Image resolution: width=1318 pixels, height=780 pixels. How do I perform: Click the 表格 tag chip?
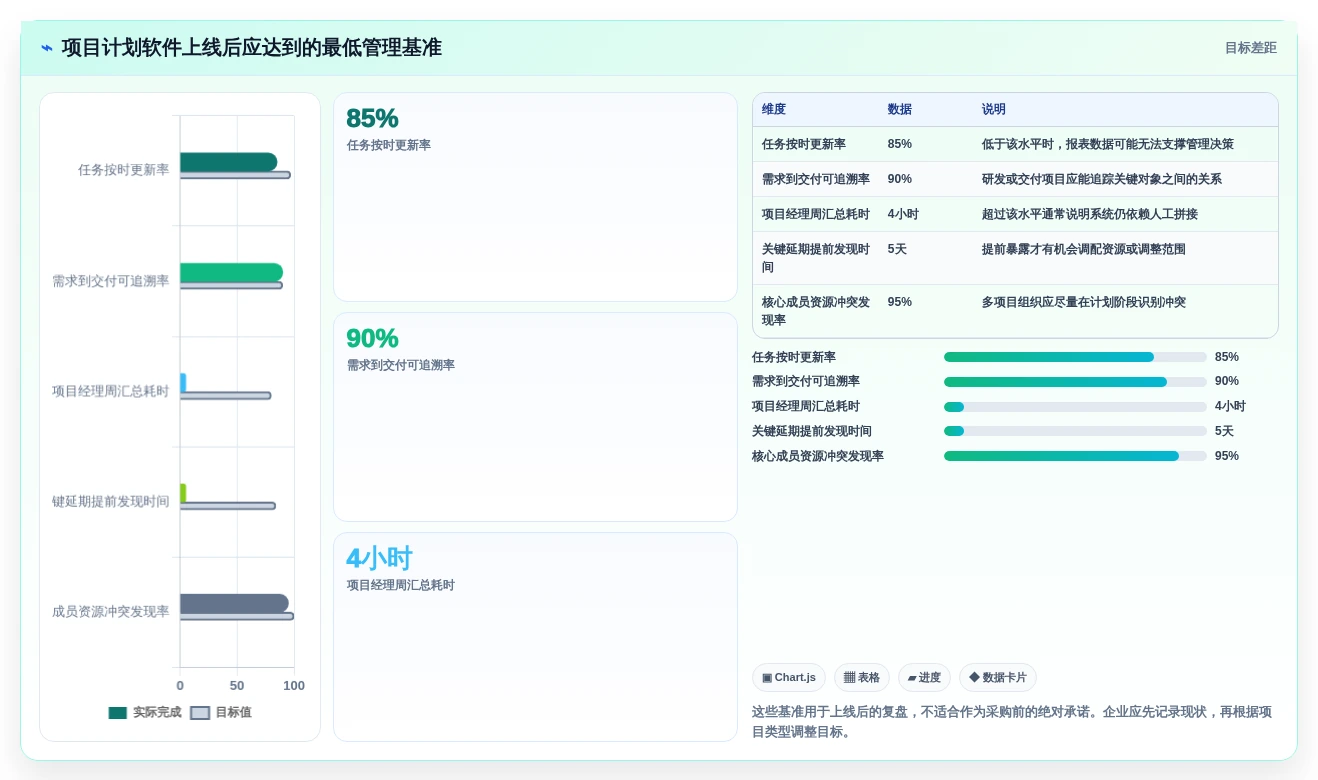coord(862,678)
